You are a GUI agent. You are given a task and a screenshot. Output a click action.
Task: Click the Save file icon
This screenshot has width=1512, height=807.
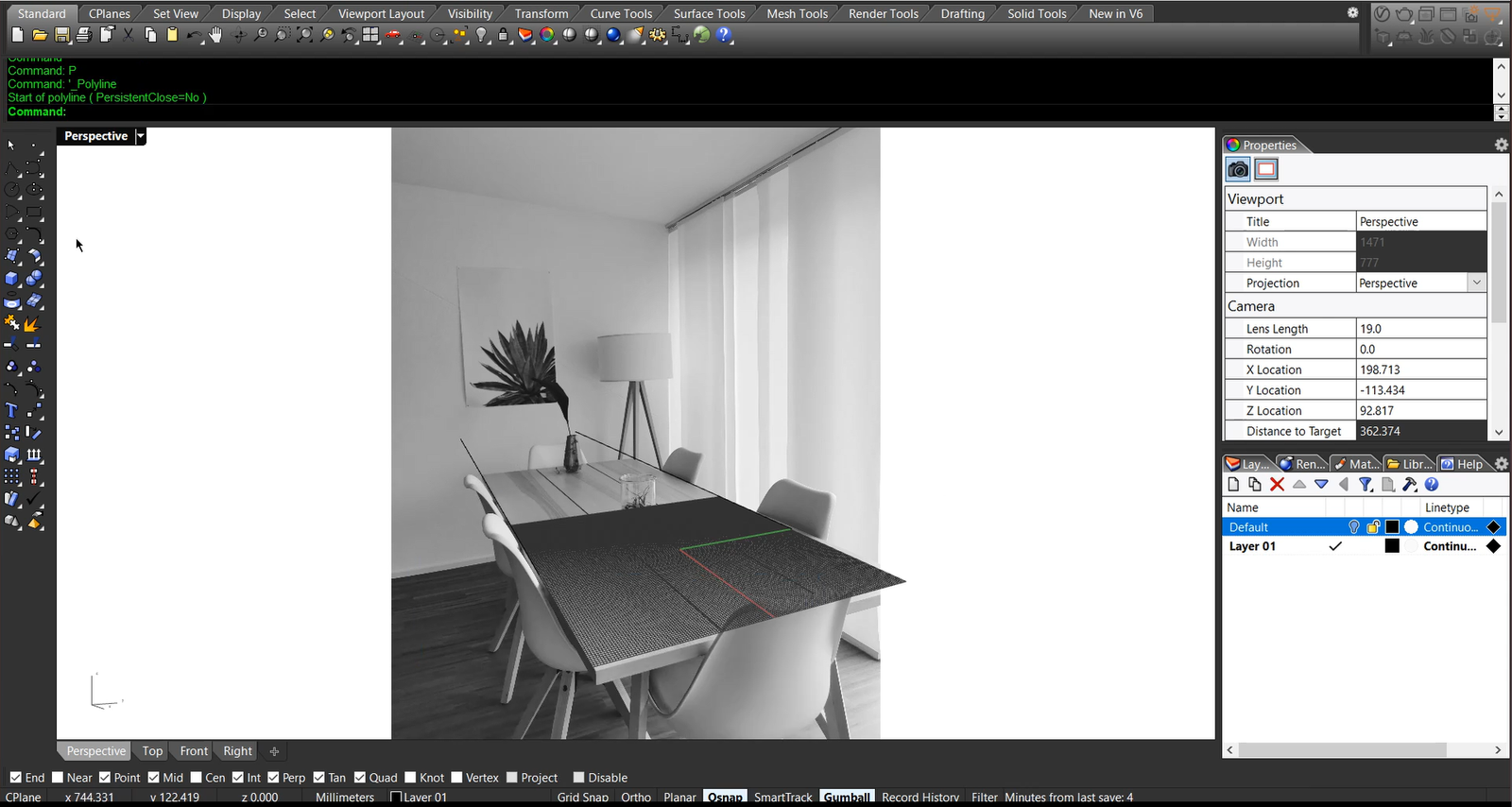coord(61,35)
